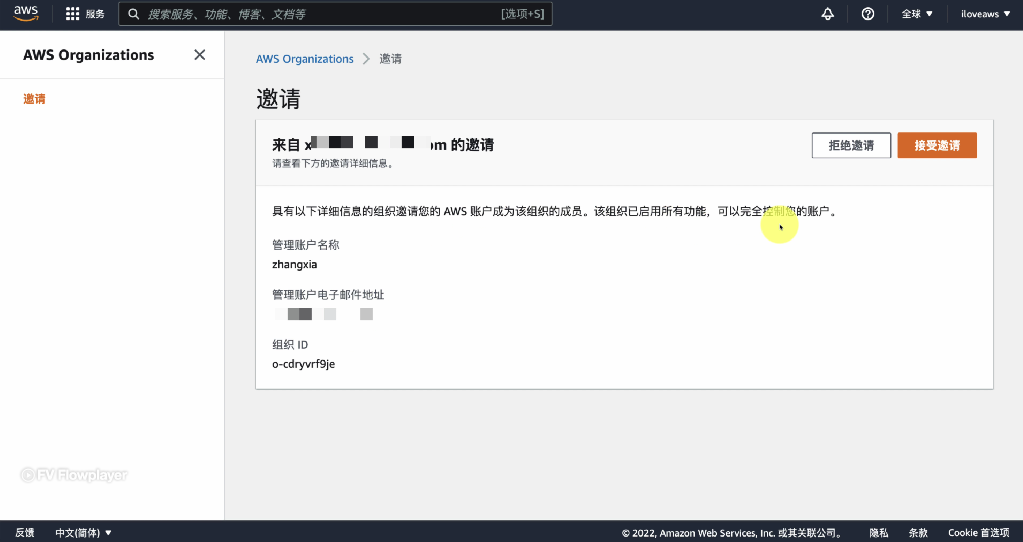
Task: Open 反馈 feedback link in footer
Action: point(25,533)
